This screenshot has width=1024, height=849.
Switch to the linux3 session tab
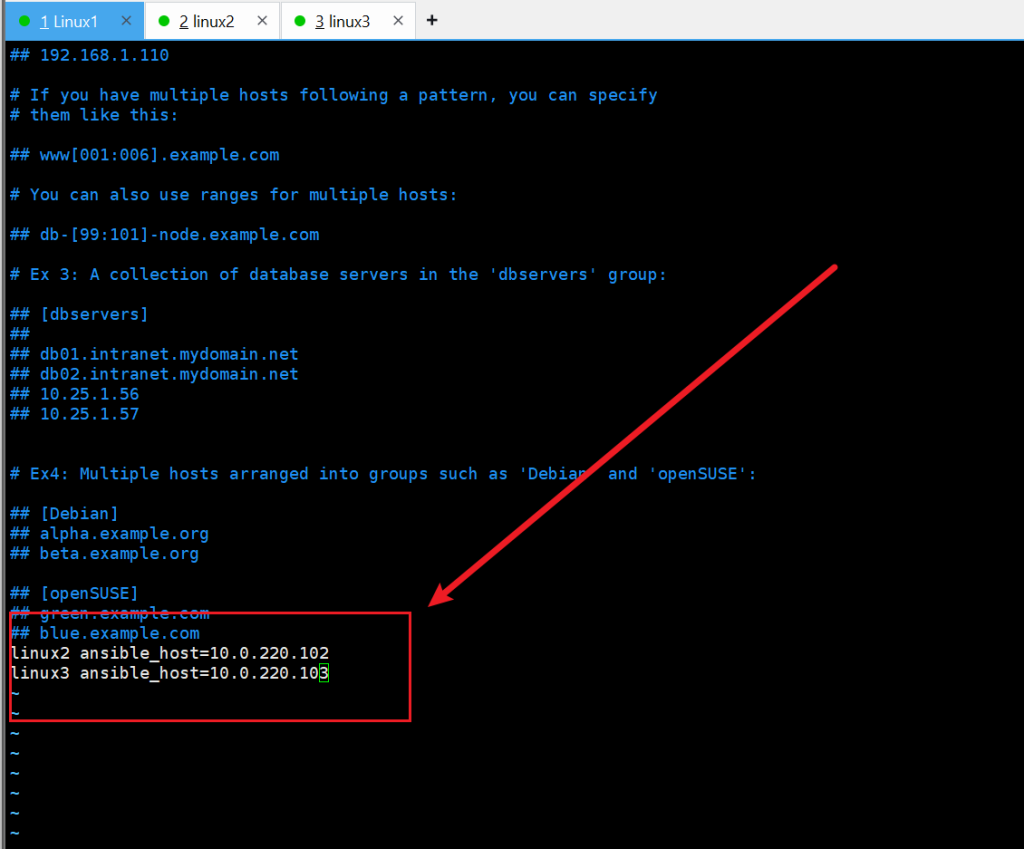pyautogui.click(x=342, y=21)
